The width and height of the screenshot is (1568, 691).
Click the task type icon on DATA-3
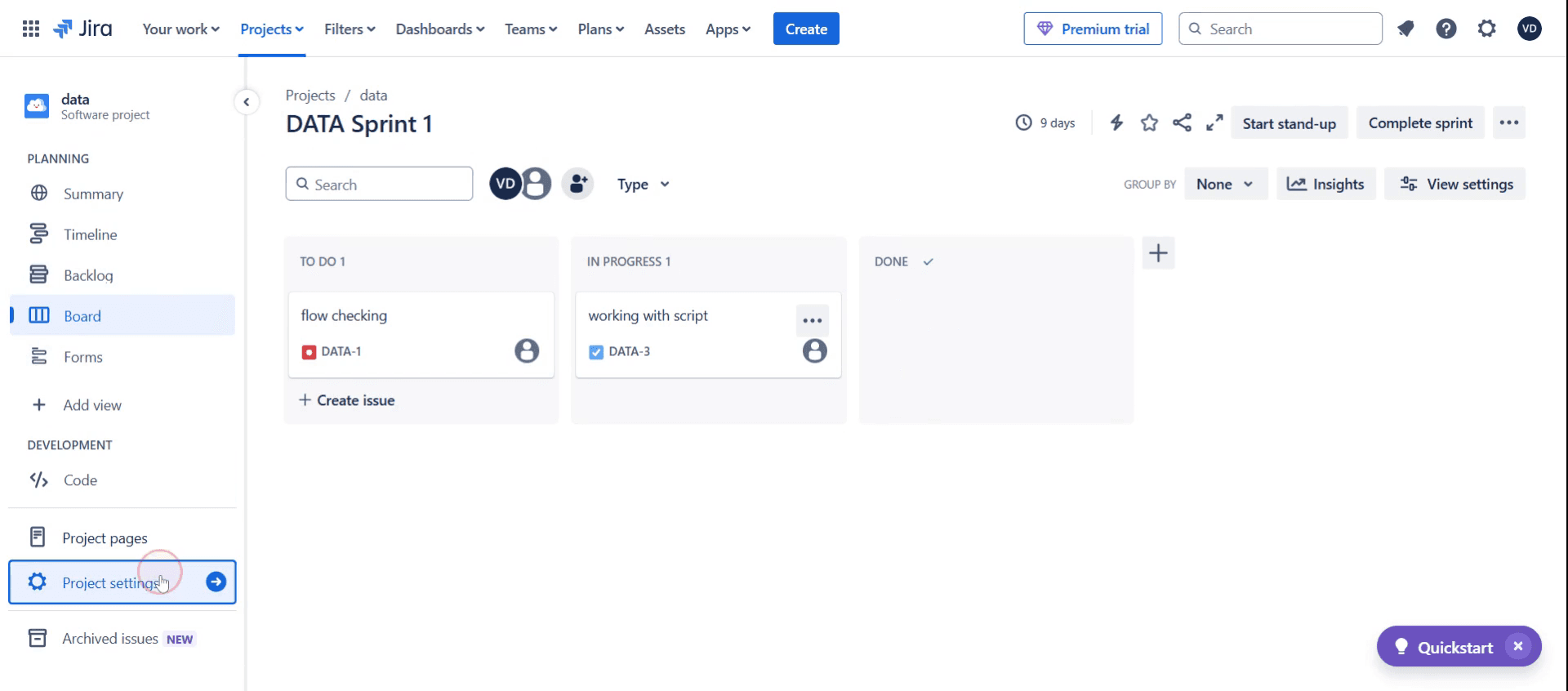(x=596, y=352)
